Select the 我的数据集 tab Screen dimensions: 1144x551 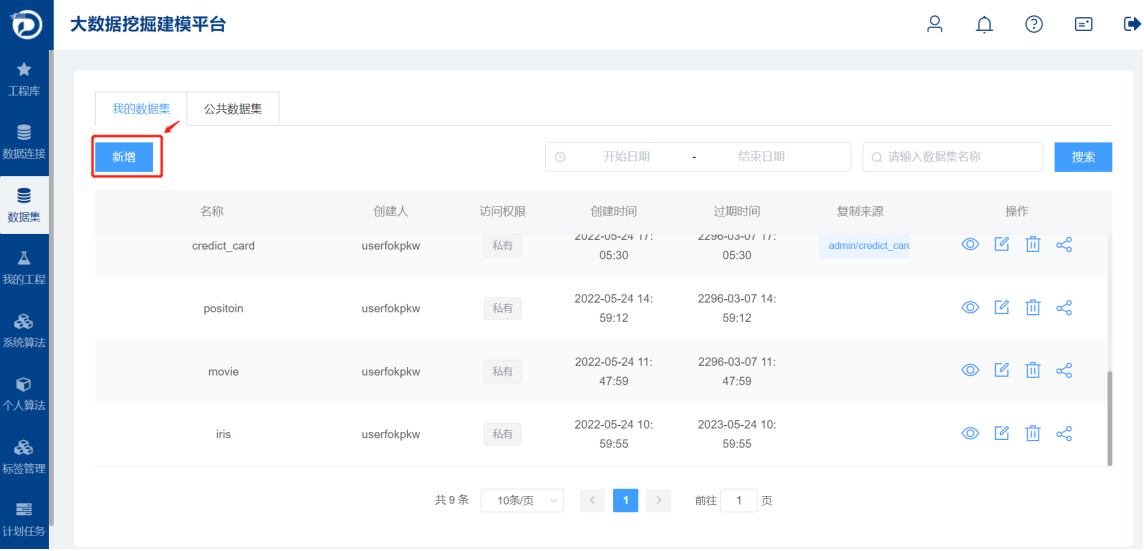click(141, 109)
